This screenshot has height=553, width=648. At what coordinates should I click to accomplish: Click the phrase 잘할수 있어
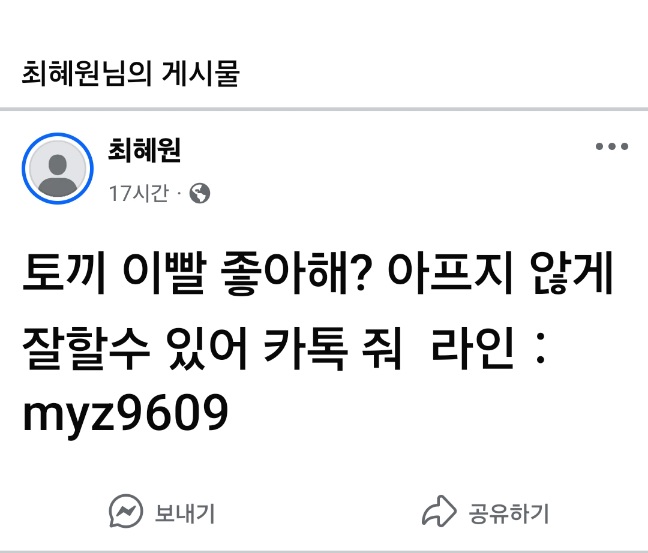135,348
